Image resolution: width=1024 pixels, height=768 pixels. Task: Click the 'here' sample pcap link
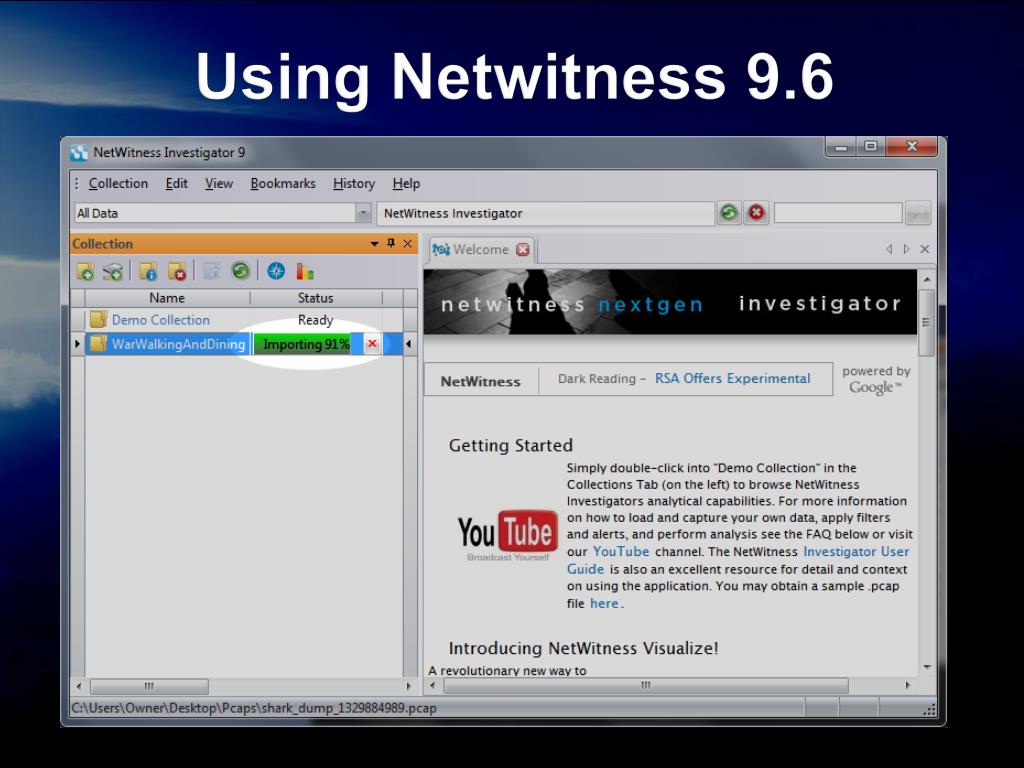click(604, 603)
